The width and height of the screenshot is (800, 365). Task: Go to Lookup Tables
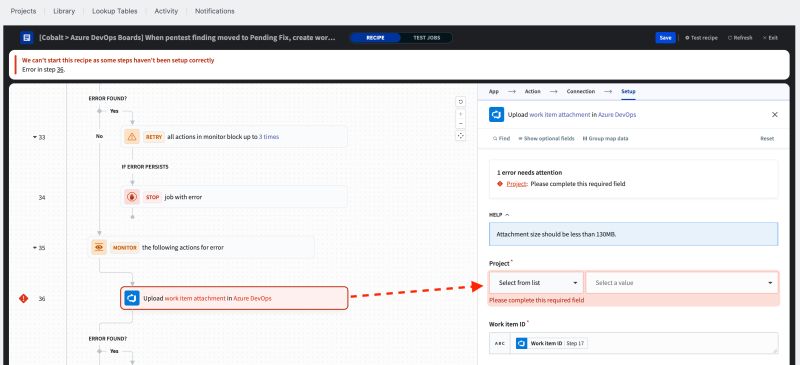114,11
